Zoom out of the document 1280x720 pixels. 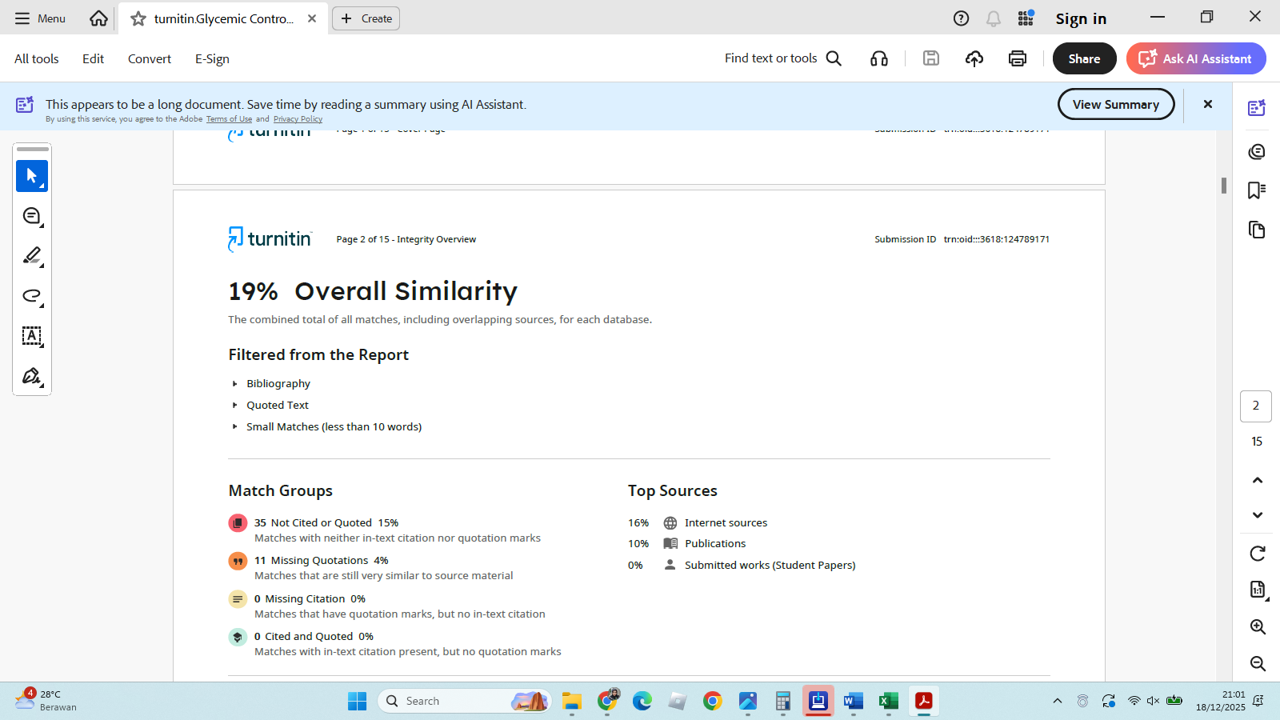pyautogui.click(x=1257, y=664)
